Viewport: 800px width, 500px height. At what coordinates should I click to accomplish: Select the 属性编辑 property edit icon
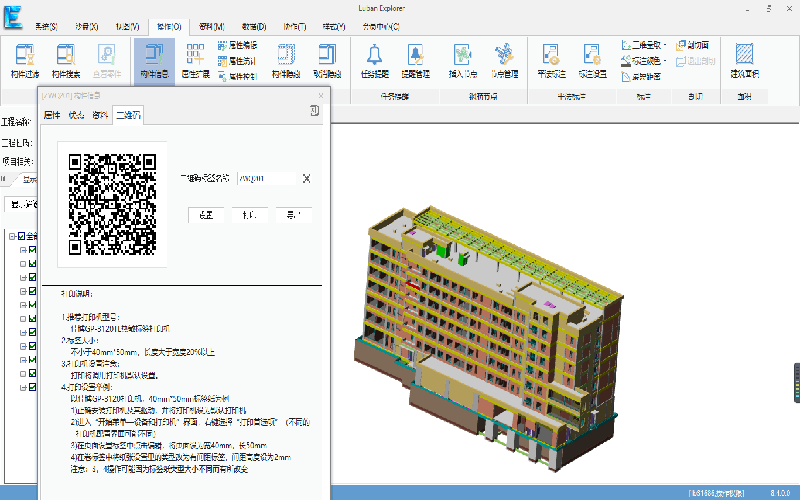(222, 45)
